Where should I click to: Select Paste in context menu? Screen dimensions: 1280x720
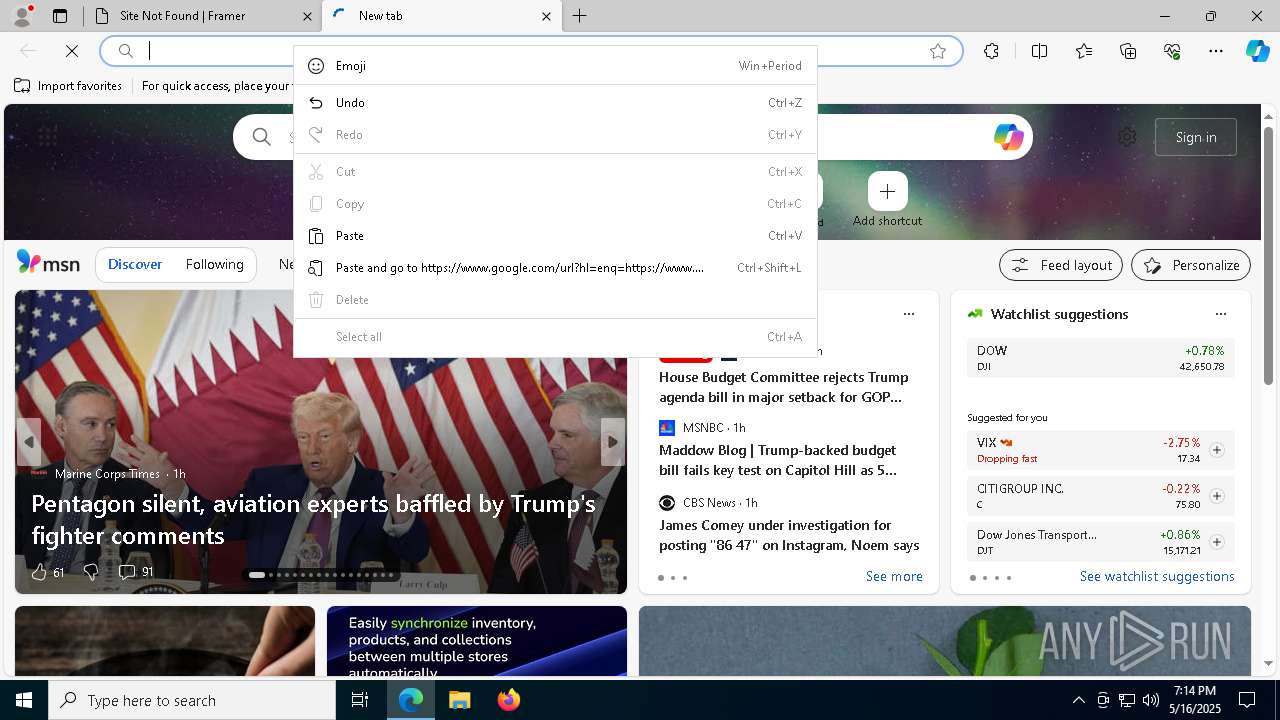click(555, 236)
